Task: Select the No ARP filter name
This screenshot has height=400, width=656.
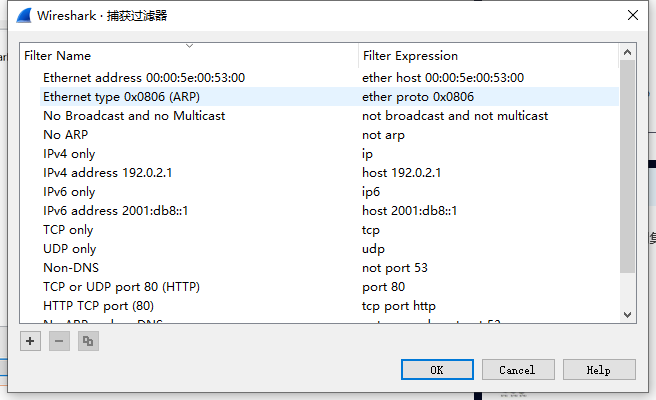Action: [66, 135]
